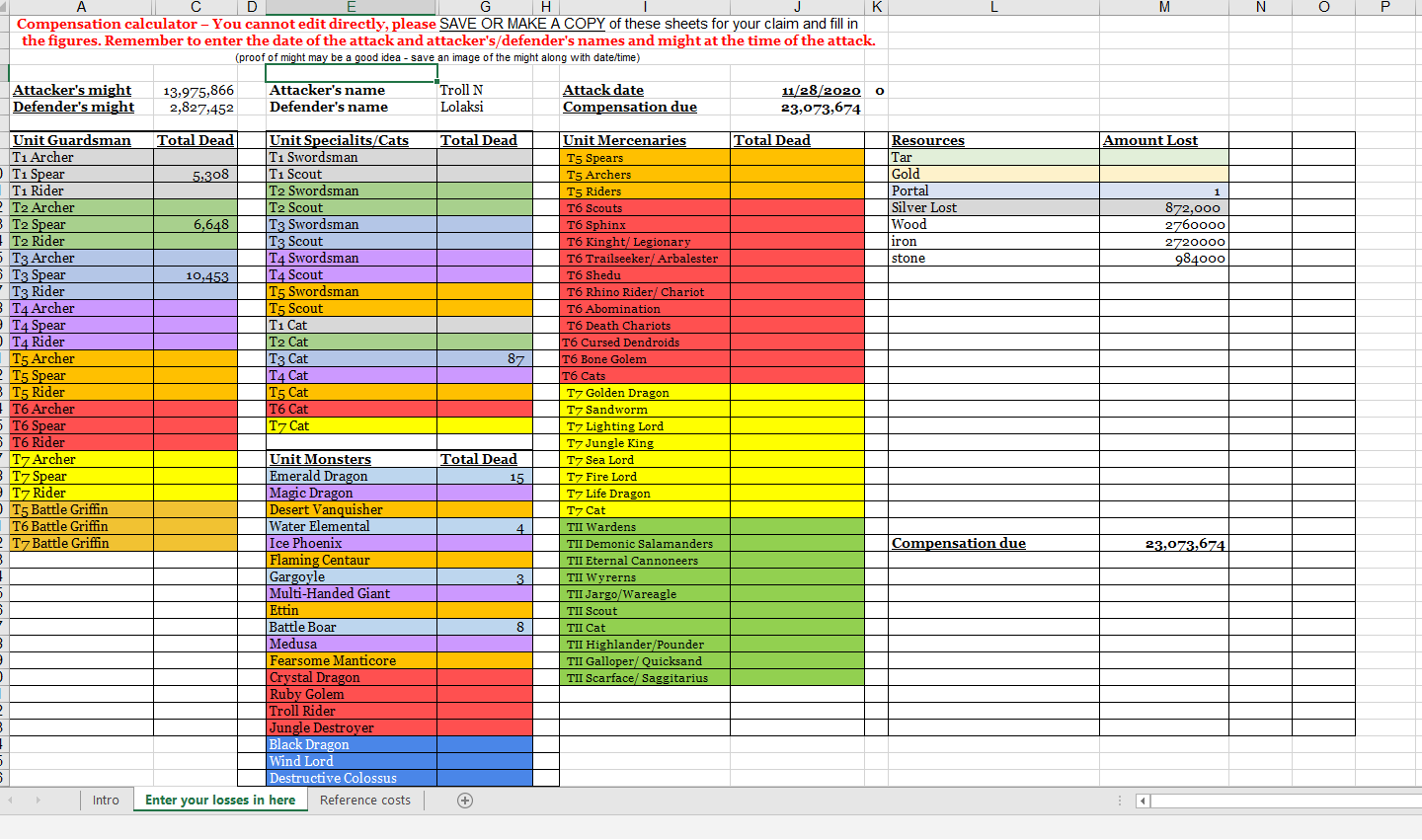Go to next sheet arrow
This screenshot has height=840, width=1422.
39,801
